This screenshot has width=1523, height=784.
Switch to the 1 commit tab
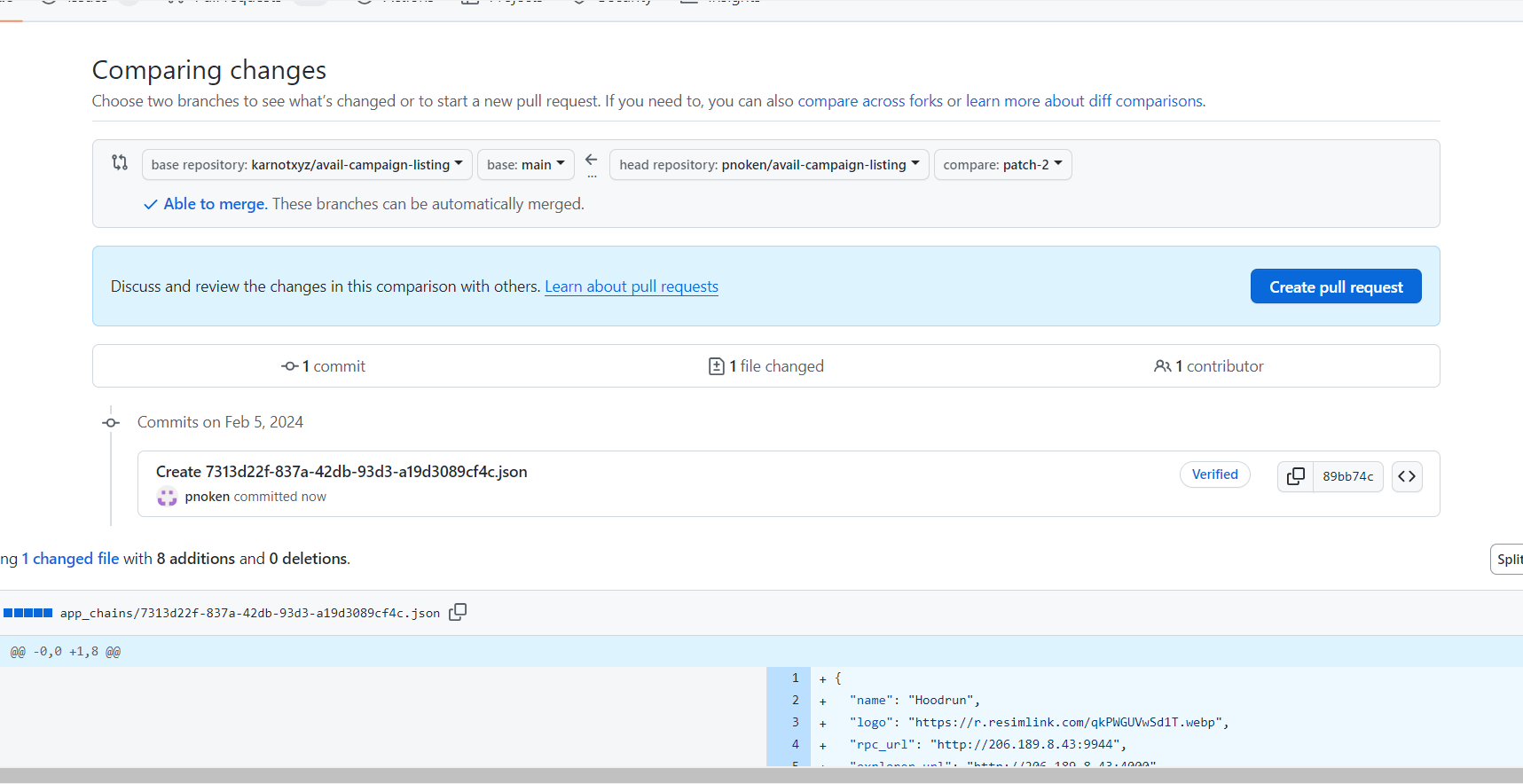pyautogui.click(x=324, y=366)
